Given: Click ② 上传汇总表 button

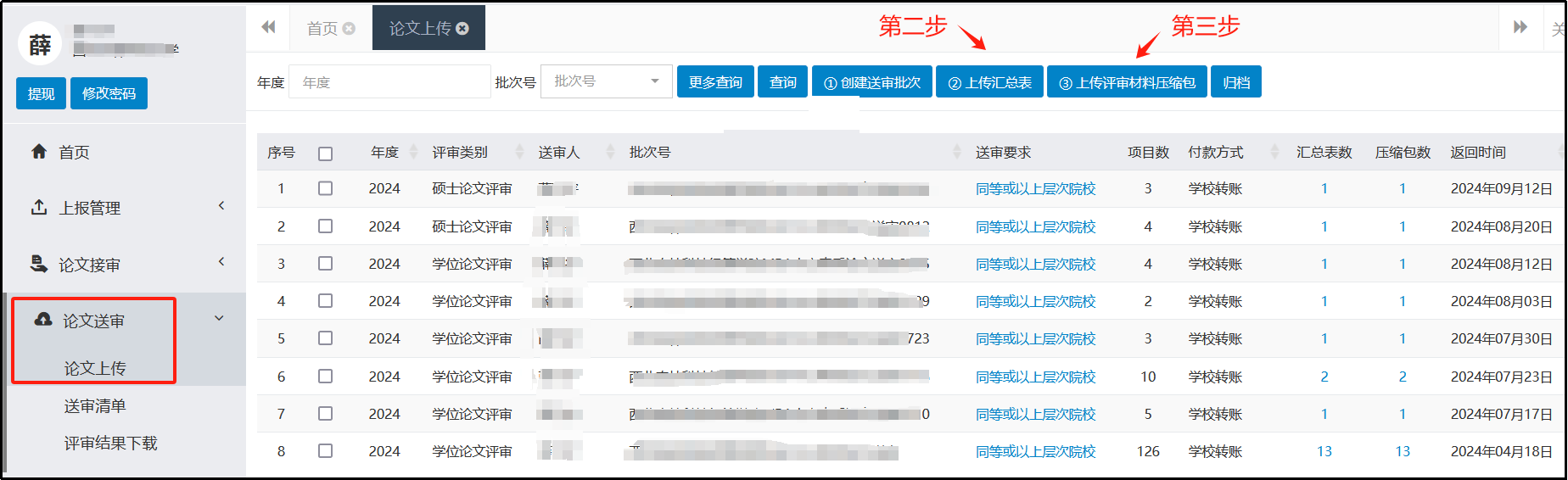Looking at the screenshot, I should click(x=989, y=82).
